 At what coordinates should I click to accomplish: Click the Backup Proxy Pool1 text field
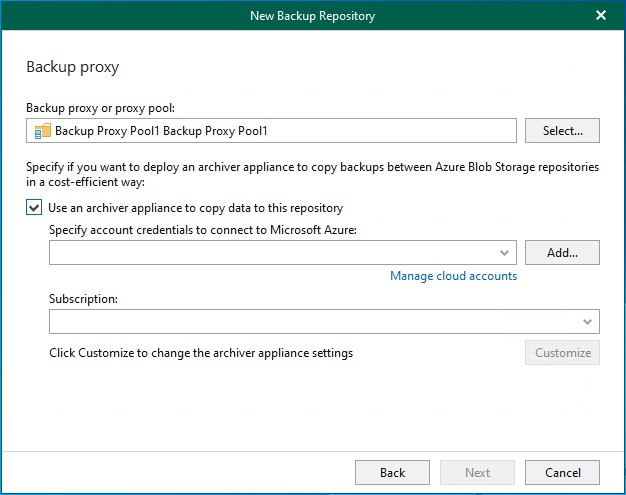coord(280,131)
